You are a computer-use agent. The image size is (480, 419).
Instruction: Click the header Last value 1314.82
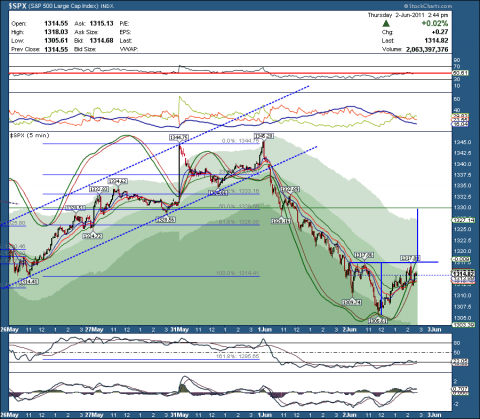point(436,41)
